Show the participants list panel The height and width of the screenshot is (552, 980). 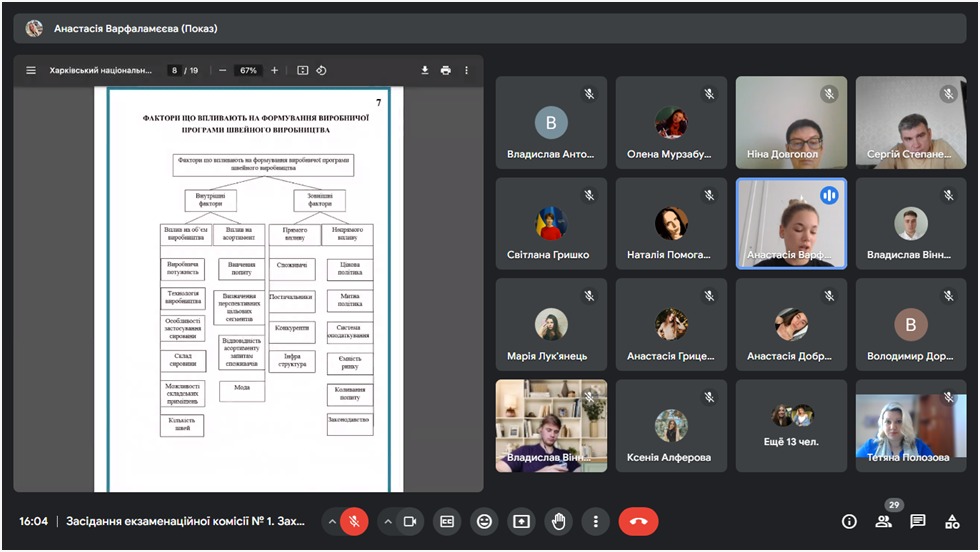point(883,521)
